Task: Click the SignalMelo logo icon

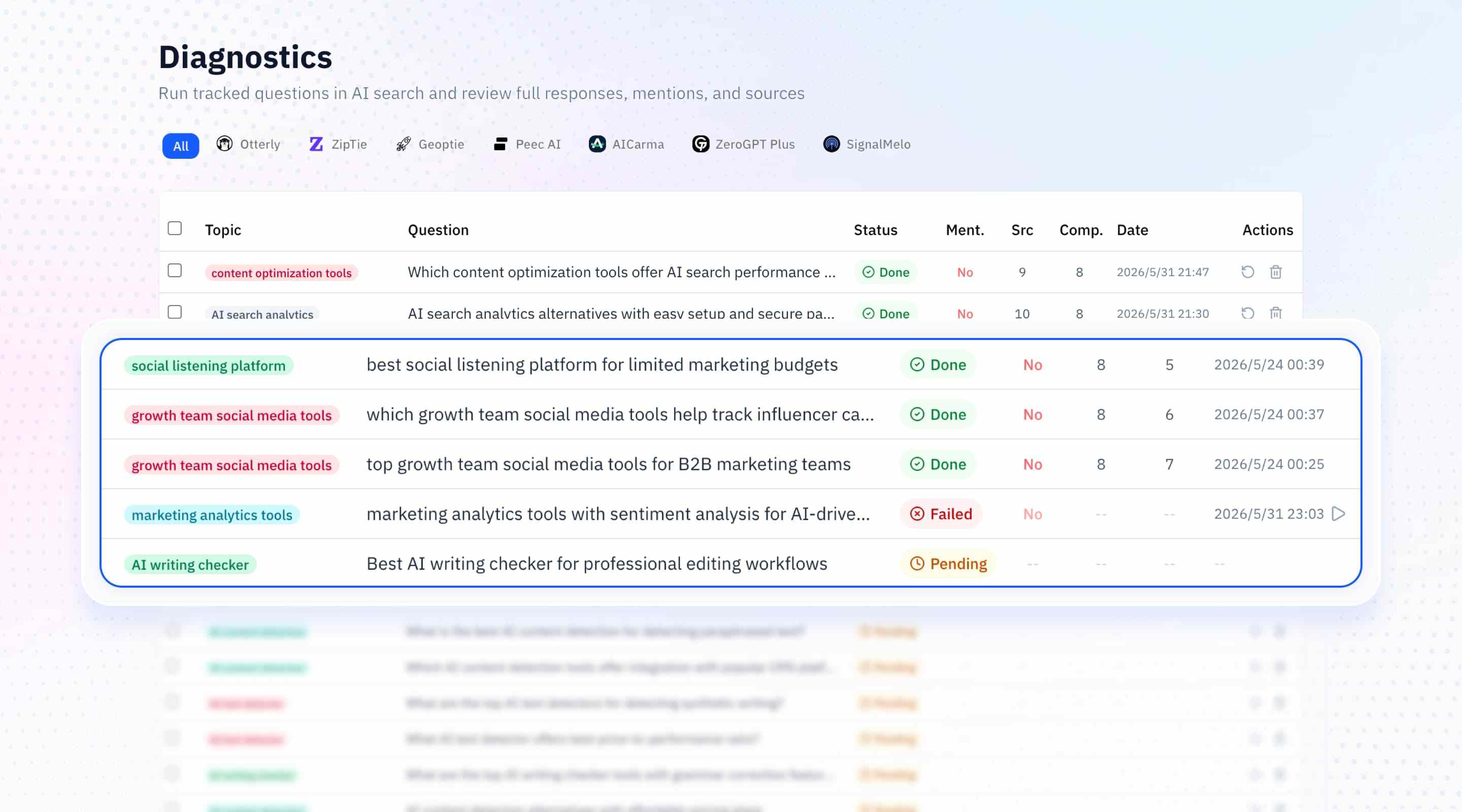Action: (832, 144)
